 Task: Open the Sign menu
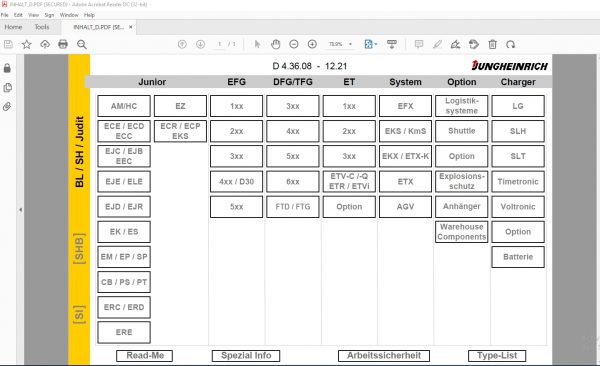point(49,15)
